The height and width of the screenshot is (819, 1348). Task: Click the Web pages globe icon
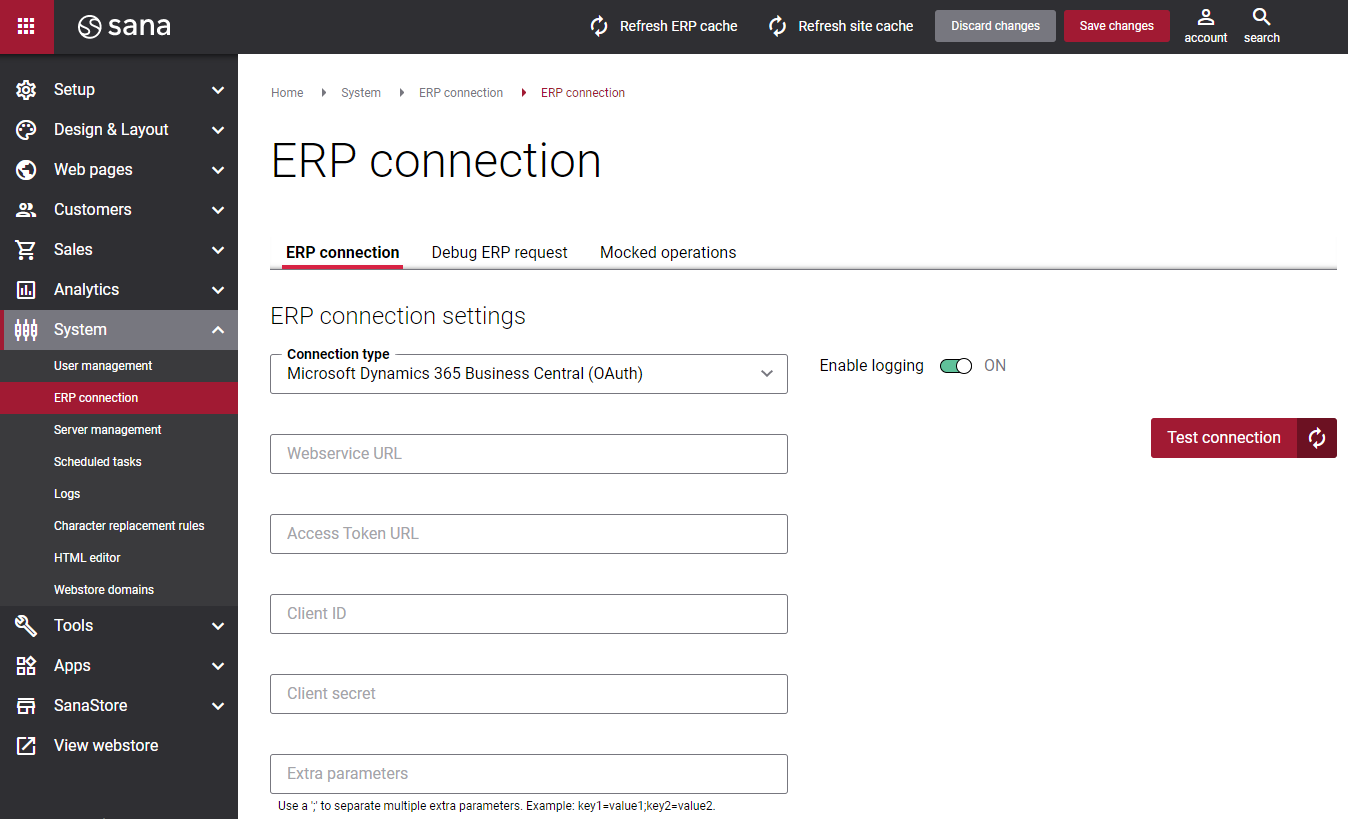(x=26, y=170)
